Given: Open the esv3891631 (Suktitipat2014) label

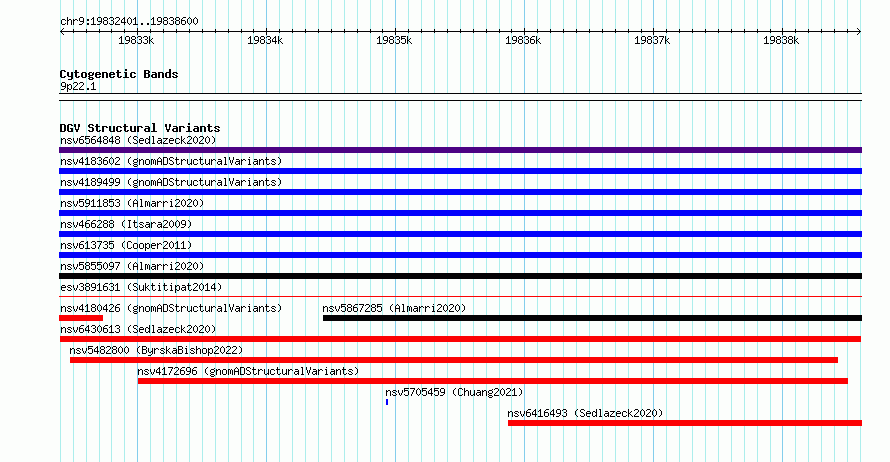Looking at the screenshot, I should (x=141, y=287).
